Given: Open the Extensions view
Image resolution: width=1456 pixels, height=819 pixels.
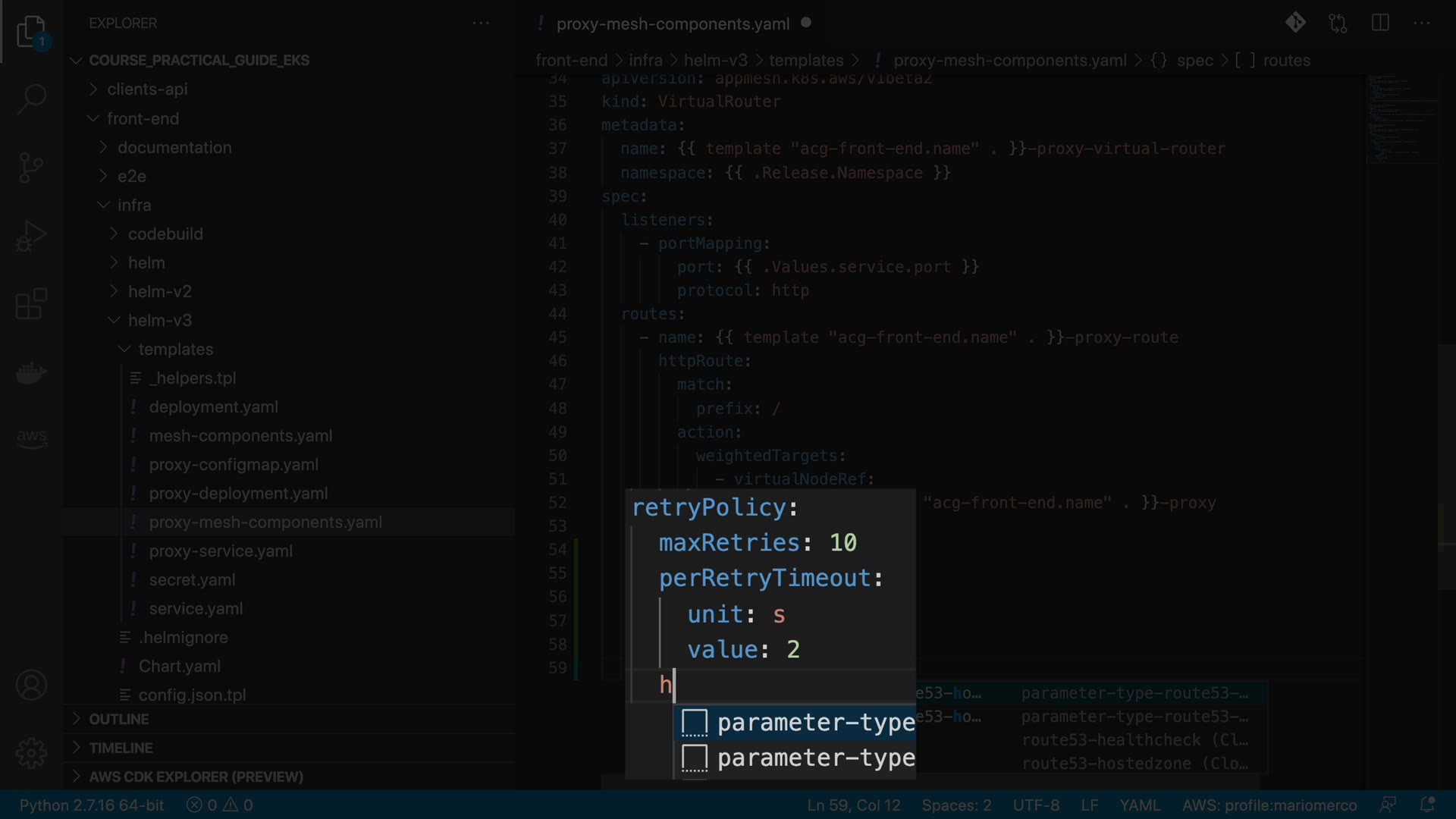Looking at the screenshot, I should (x=31, y=304).
